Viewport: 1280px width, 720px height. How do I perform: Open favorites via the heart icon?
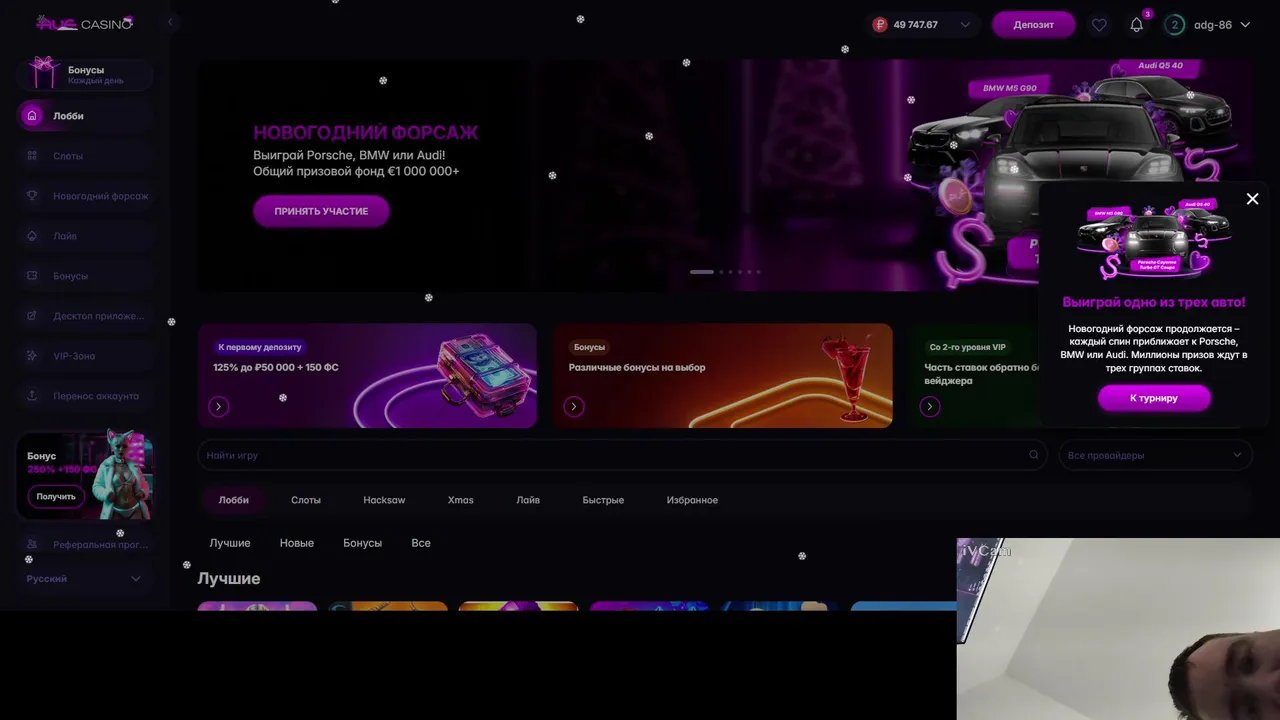click(x=1099, y=25)
